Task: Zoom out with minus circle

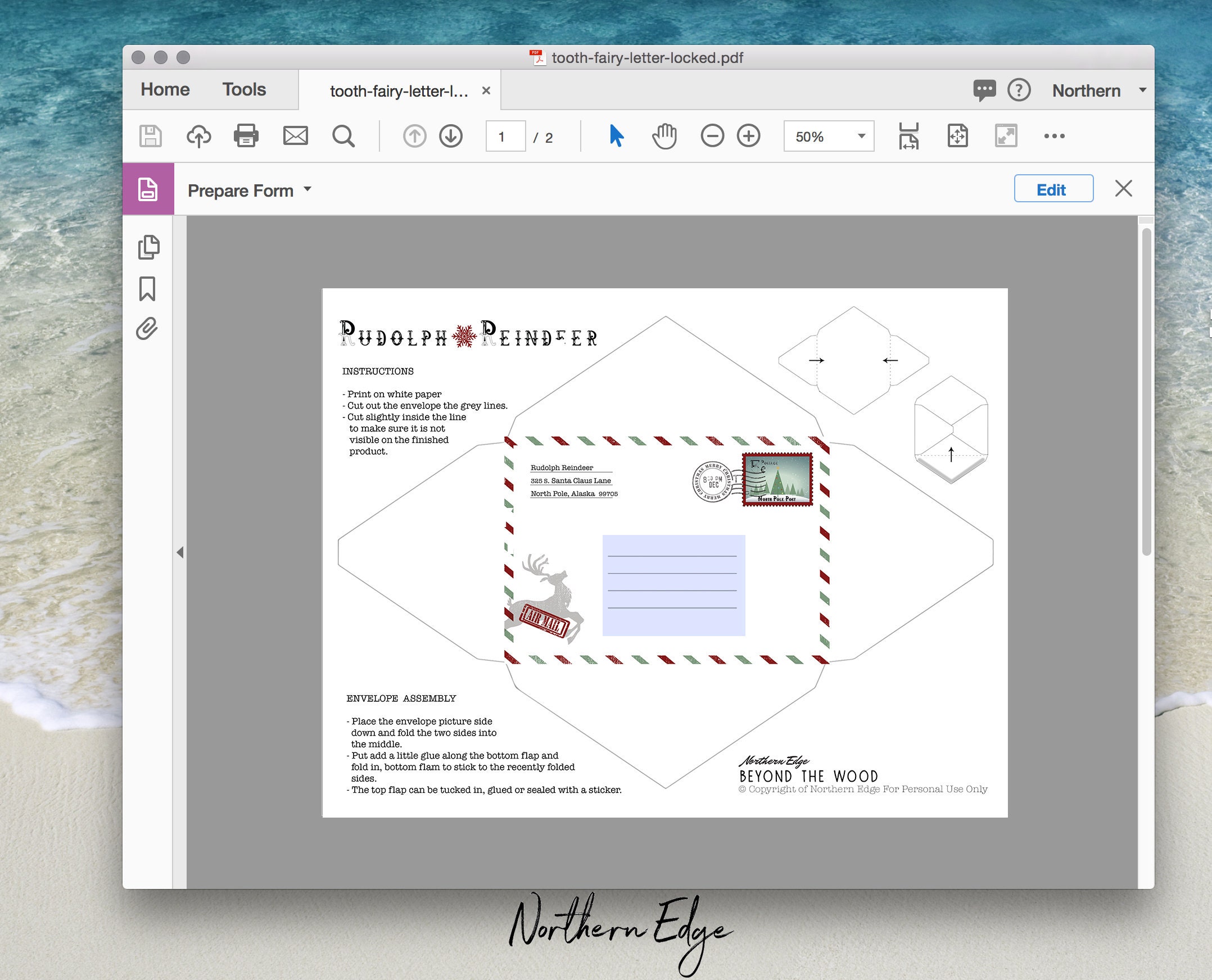Action: [x=712, y=136]
